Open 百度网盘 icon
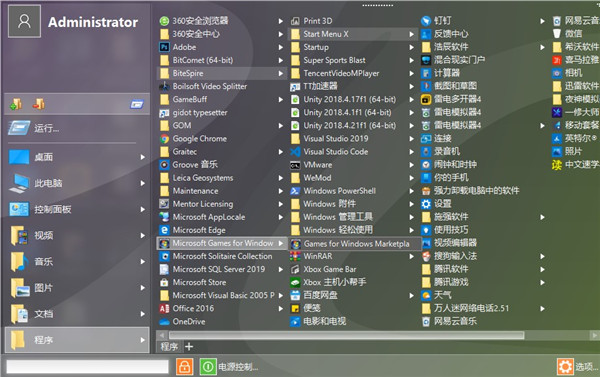The image size is (600, 377). tap(295, 295)
